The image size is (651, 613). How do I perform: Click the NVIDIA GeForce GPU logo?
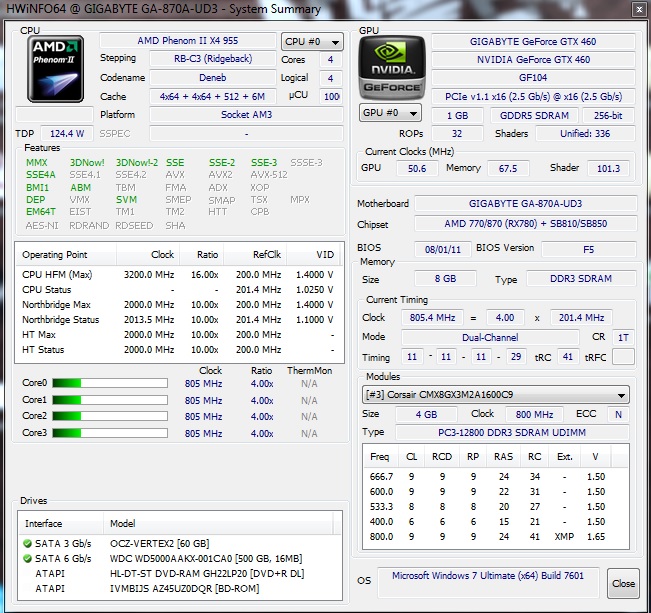(392, 67)
